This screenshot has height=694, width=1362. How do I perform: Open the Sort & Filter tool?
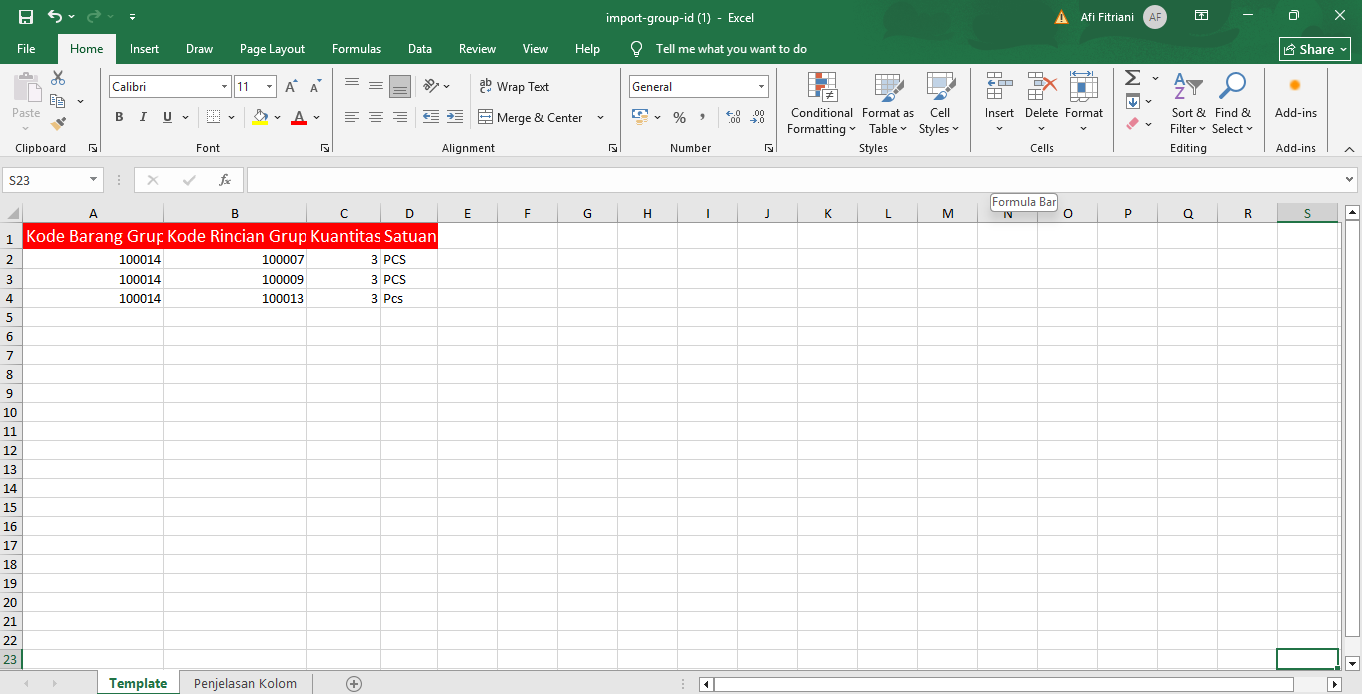(1187, 104)
